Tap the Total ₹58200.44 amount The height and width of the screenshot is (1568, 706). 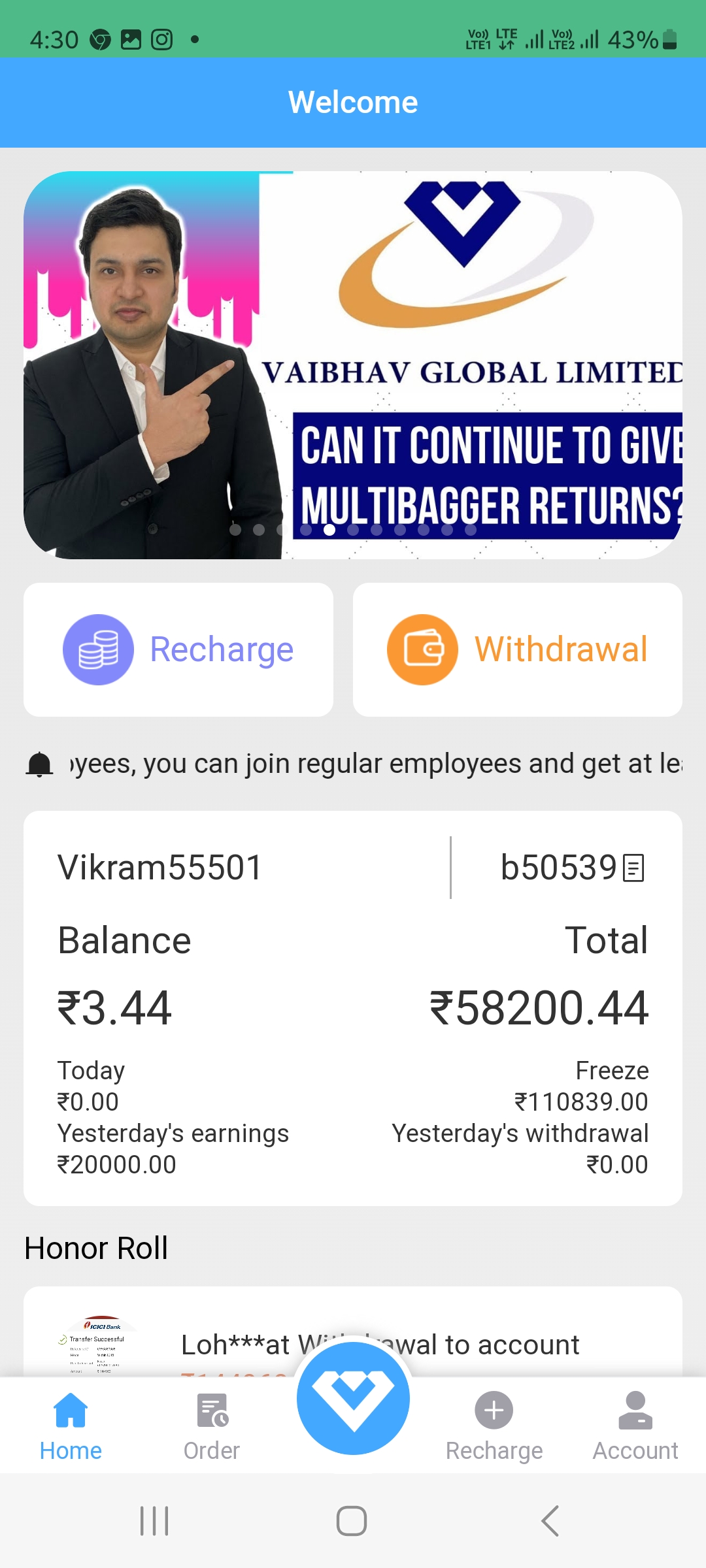coord(539,1008)
